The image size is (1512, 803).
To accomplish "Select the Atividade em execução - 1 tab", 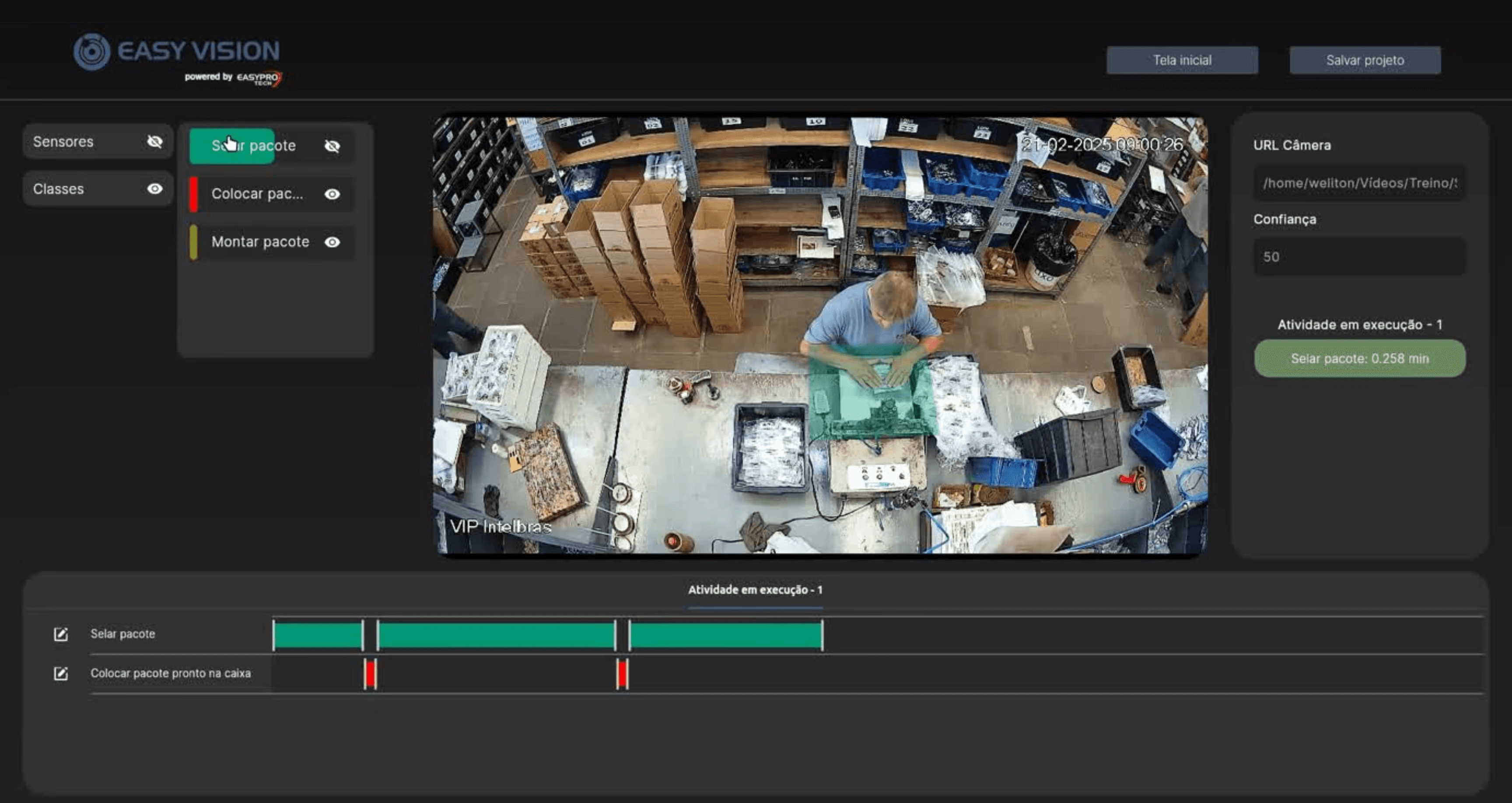I will [755, 590].
